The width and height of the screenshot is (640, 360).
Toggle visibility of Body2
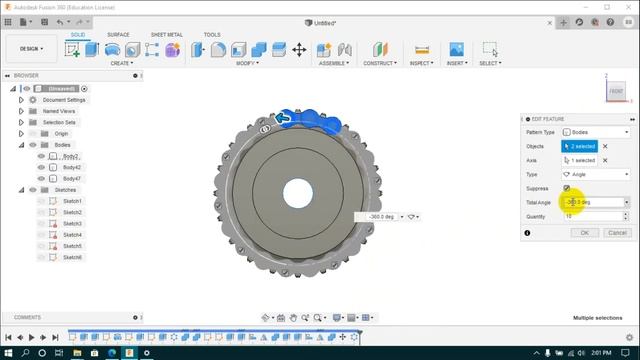41,156
